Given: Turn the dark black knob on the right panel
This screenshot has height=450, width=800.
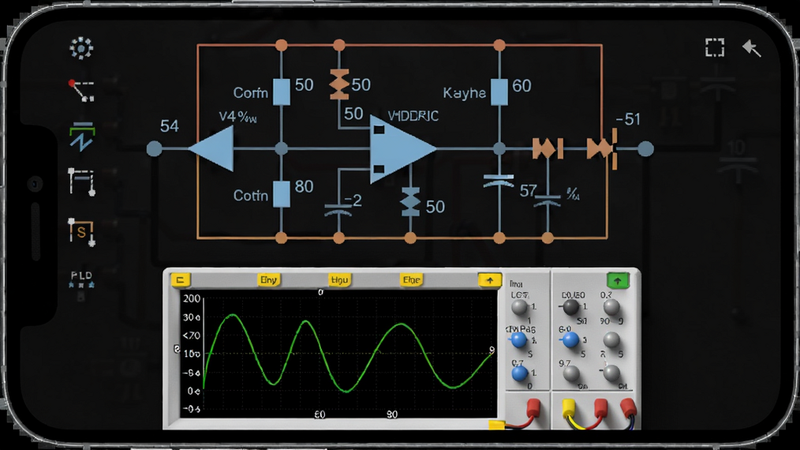Looking at the screenshot, I should coord(569,307).
